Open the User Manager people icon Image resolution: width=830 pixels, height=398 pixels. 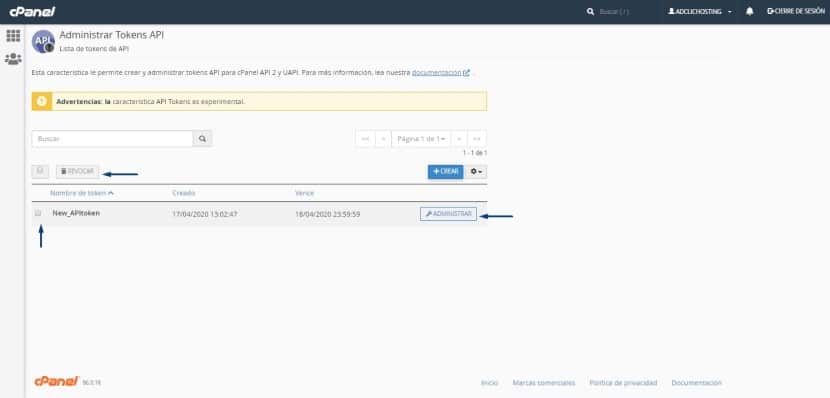point(13,59)
